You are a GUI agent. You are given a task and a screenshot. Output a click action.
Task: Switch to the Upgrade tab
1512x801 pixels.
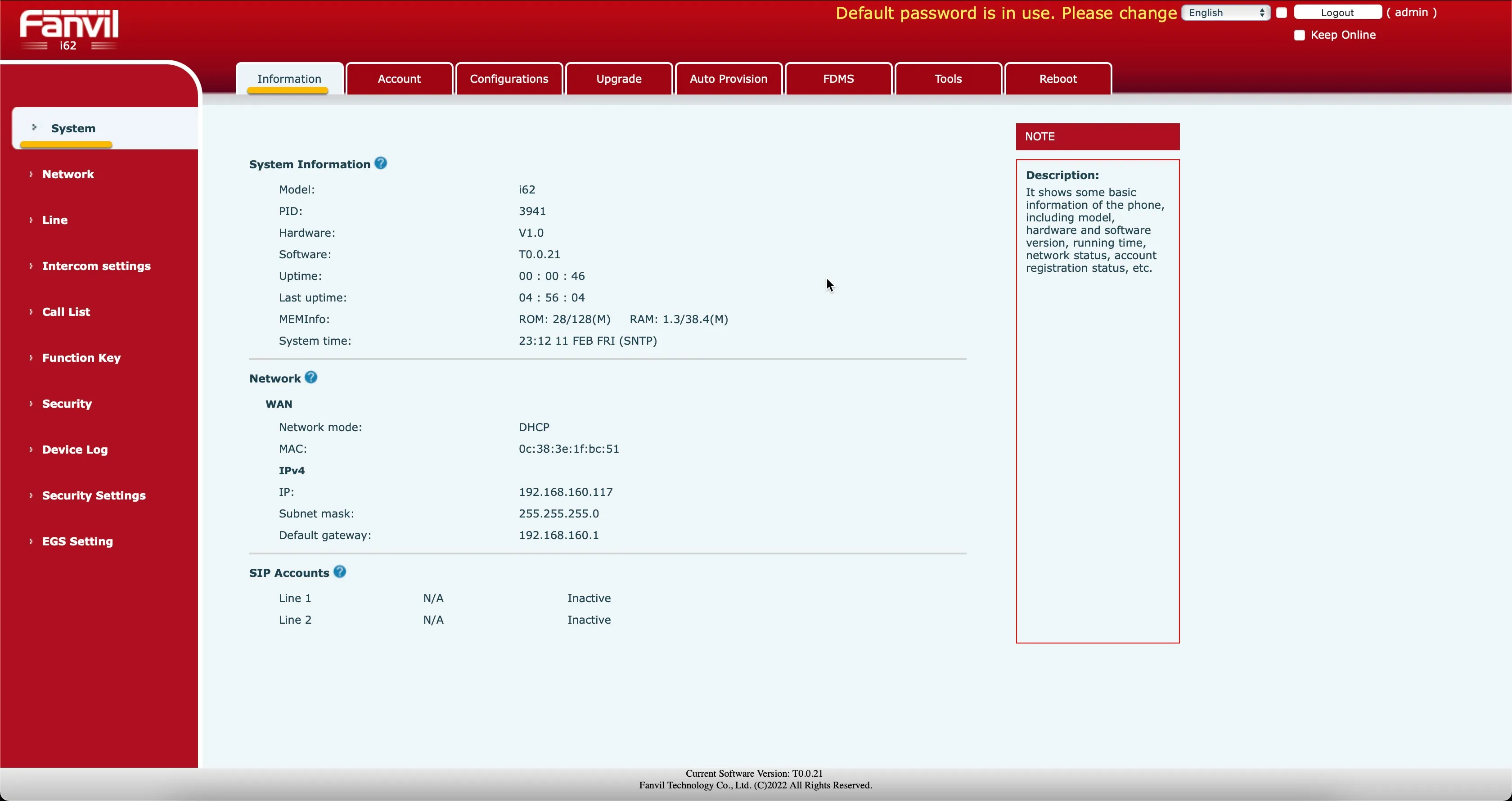pos(619,79)
